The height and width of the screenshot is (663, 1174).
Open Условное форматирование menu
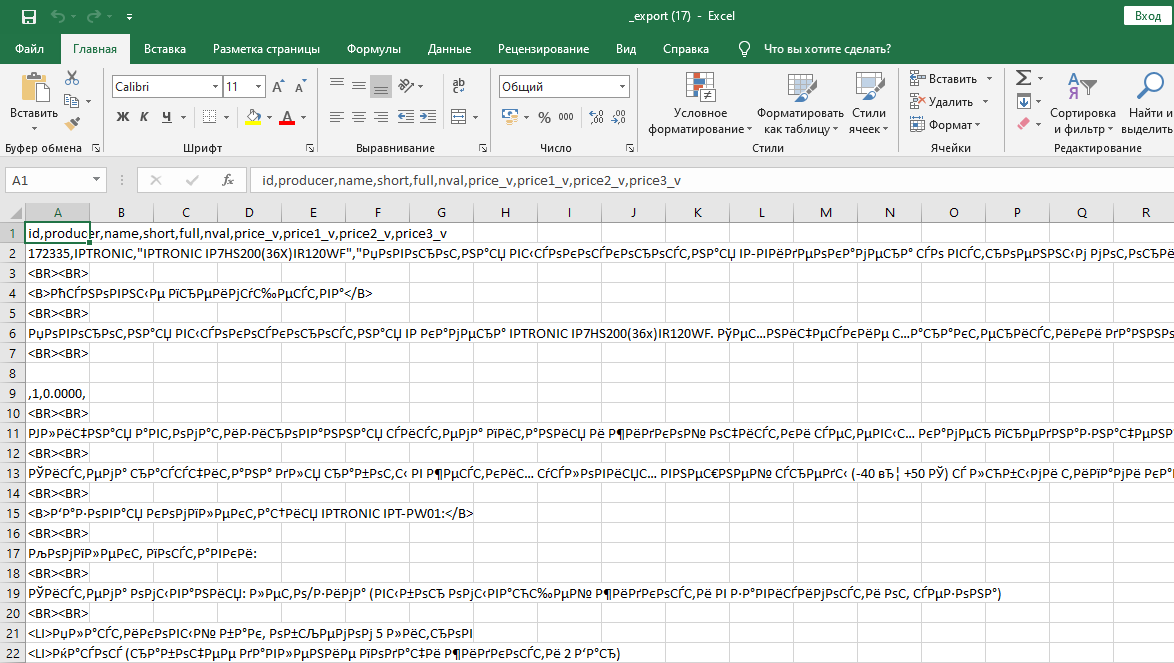(700, 104)
